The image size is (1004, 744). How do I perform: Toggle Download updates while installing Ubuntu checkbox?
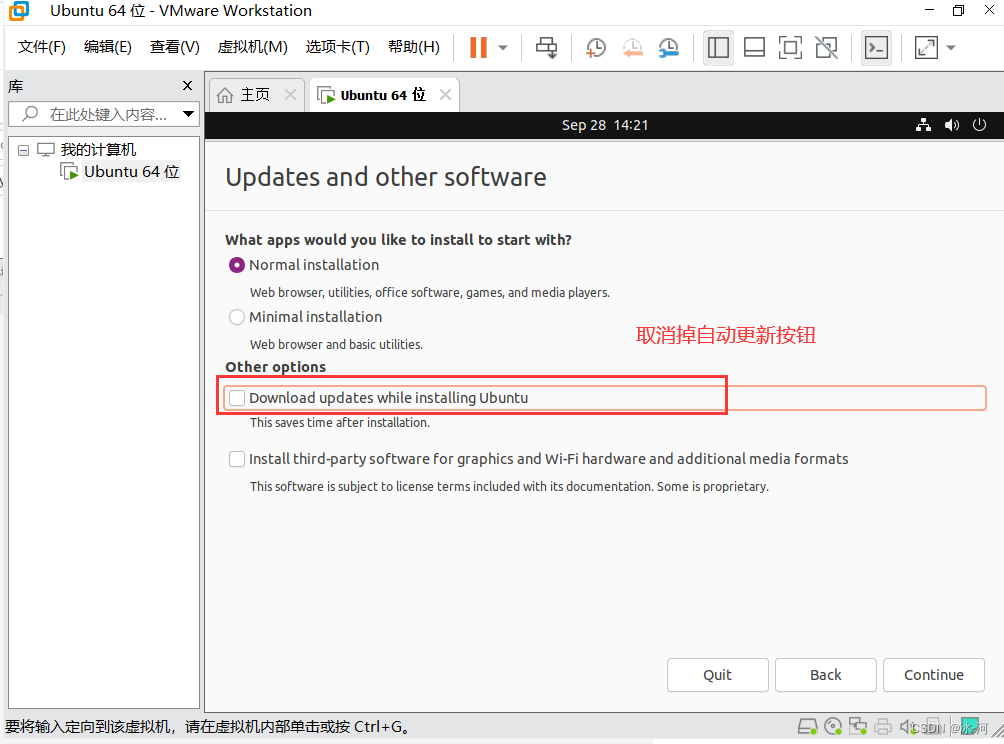click(x=237, y=398)
